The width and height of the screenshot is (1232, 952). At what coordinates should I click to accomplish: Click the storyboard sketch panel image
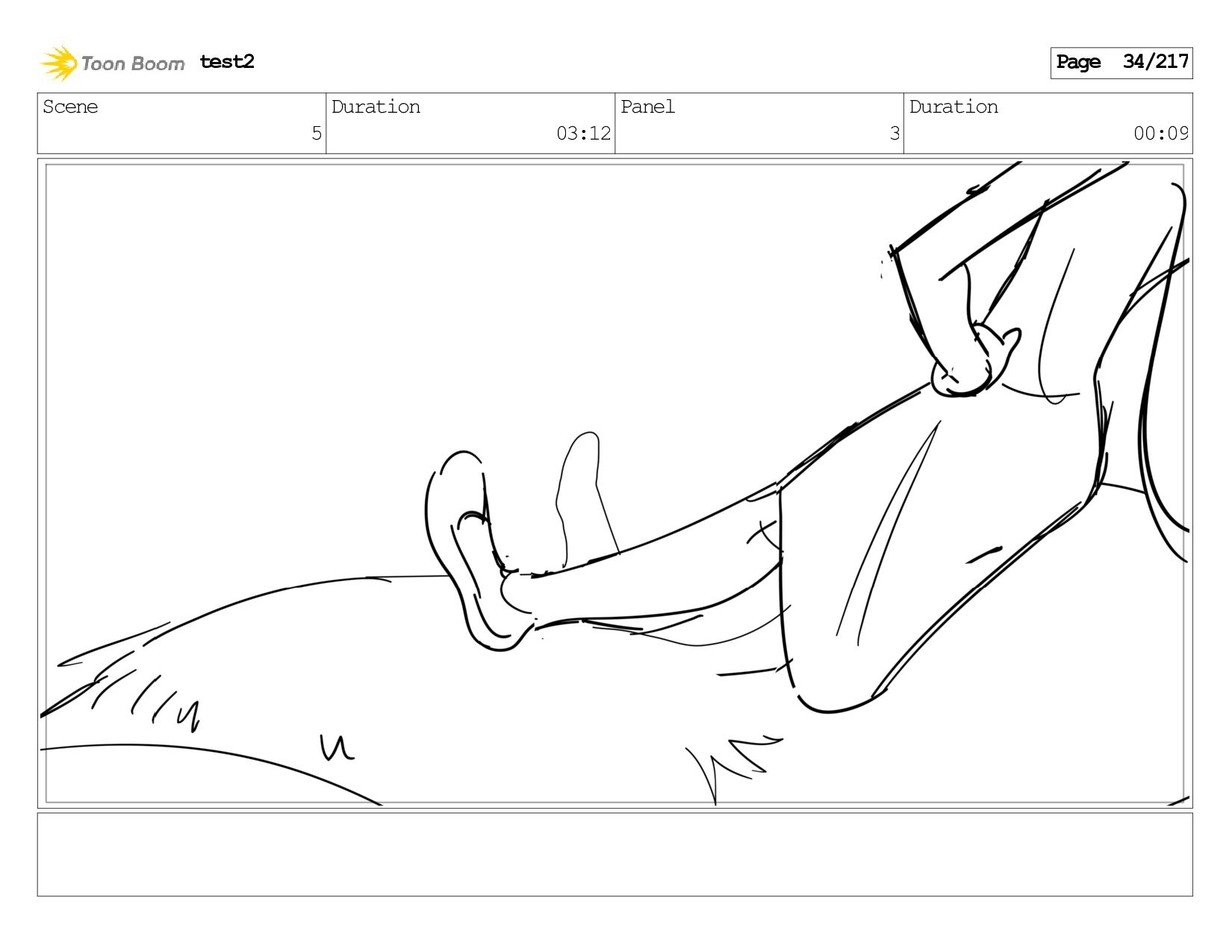tap(615, 483)
